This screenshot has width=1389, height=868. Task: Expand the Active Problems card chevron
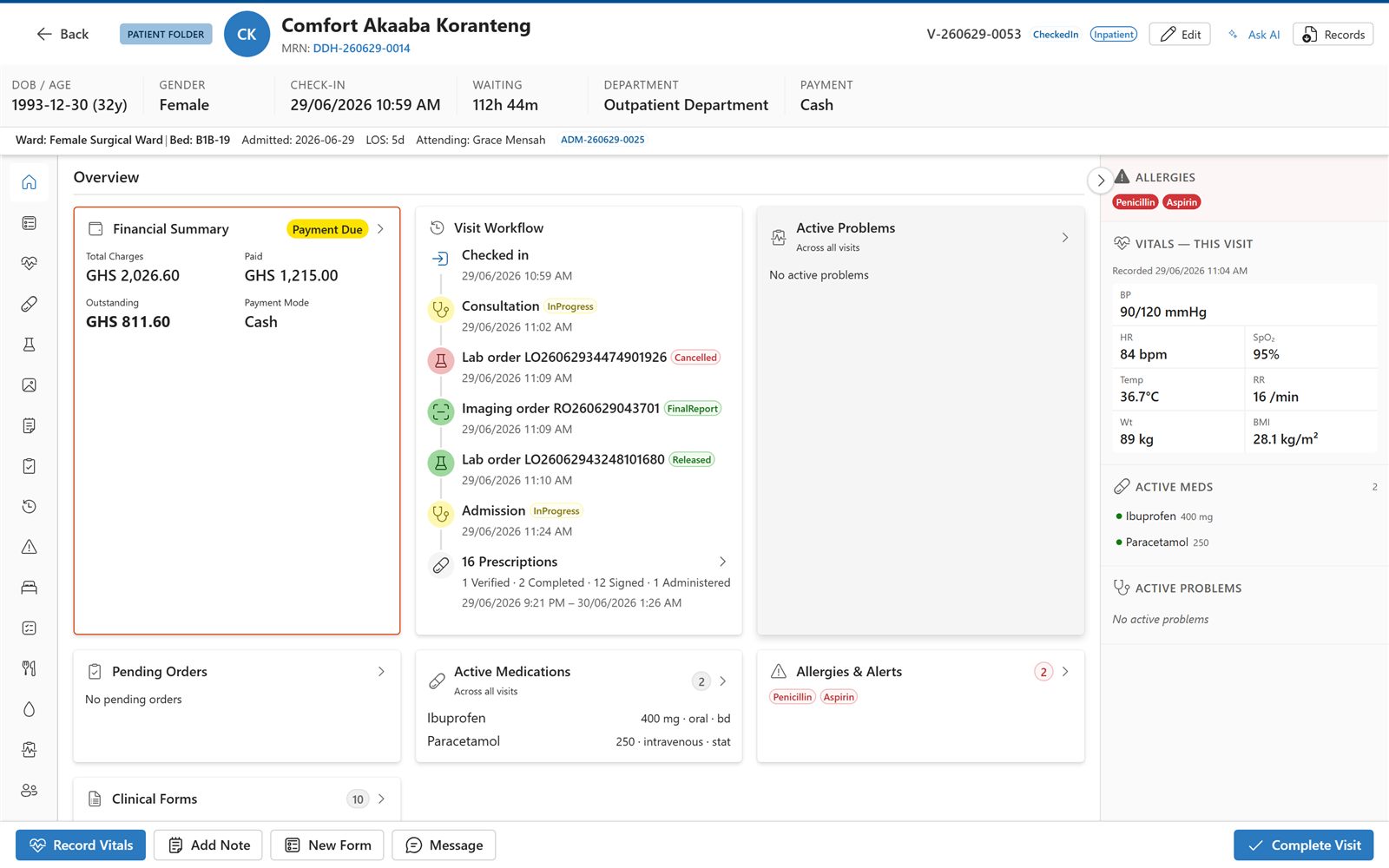coord(1065,237)
